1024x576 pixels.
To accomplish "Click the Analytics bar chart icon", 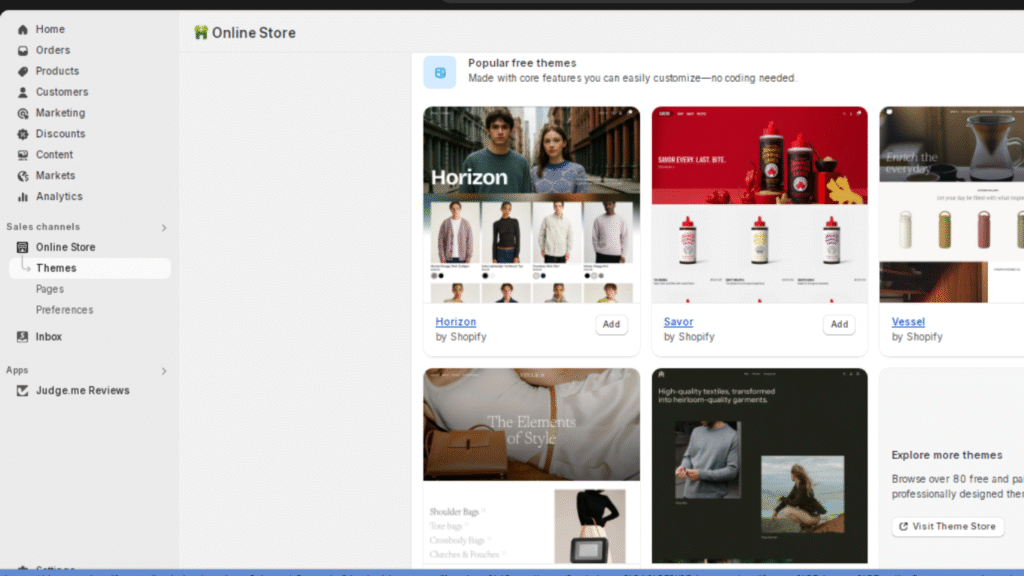I will [x=23, y=197].
